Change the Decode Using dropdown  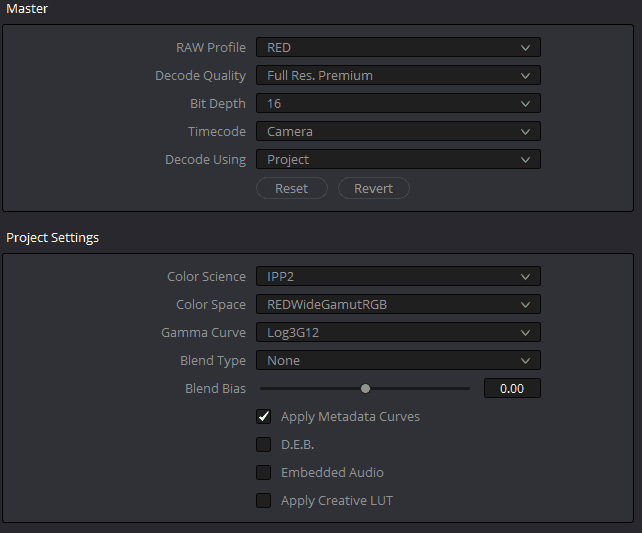click(x=398, y=159)
